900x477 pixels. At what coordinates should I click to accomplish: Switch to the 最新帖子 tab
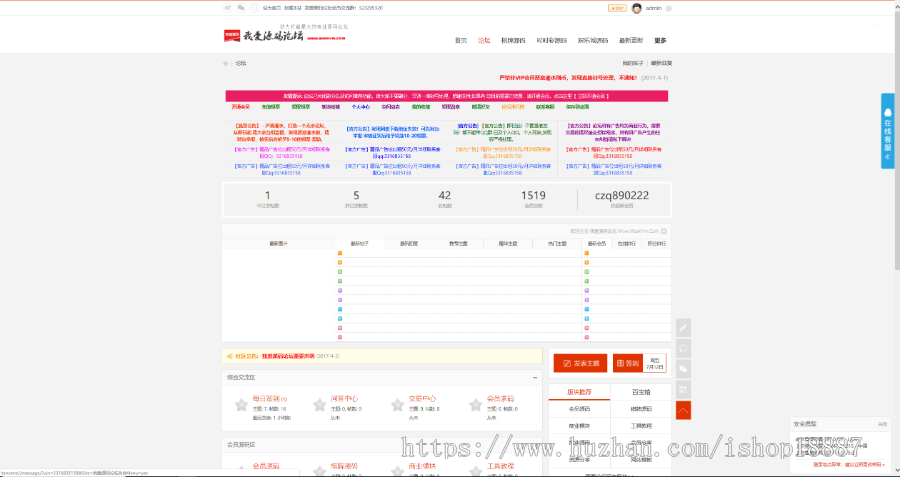tap(359, 243)
